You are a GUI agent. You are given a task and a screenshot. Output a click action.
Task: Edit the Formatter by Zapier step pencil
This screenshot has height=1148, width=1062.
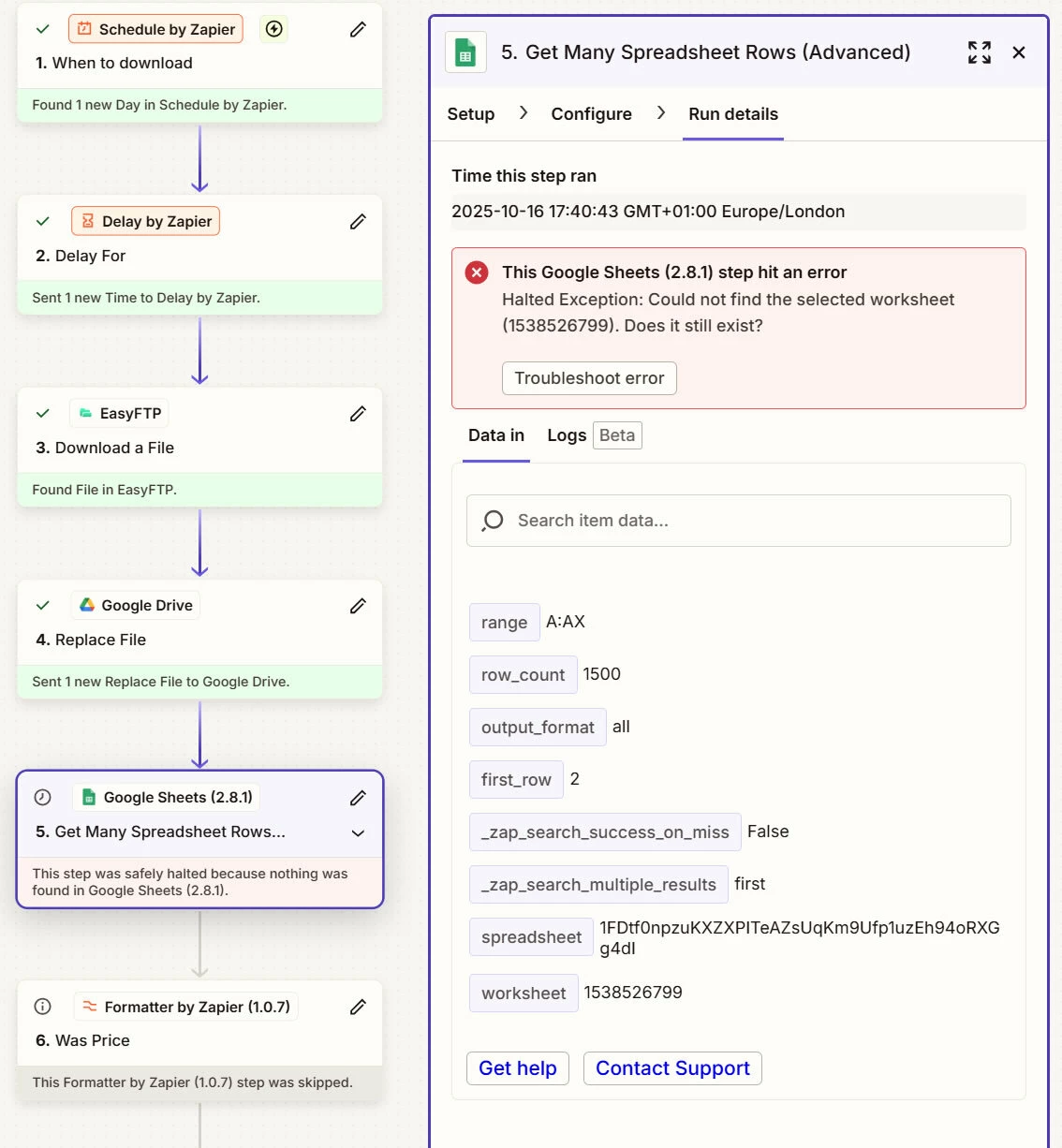click(x=358, y=1008)
